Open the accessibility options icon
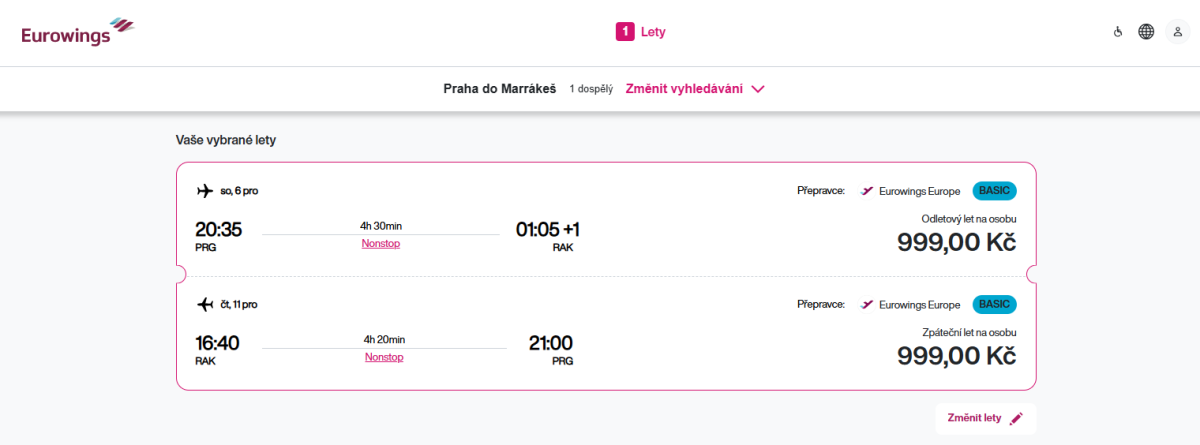This screenshot has width=1200, height=445. [1118, 32]
